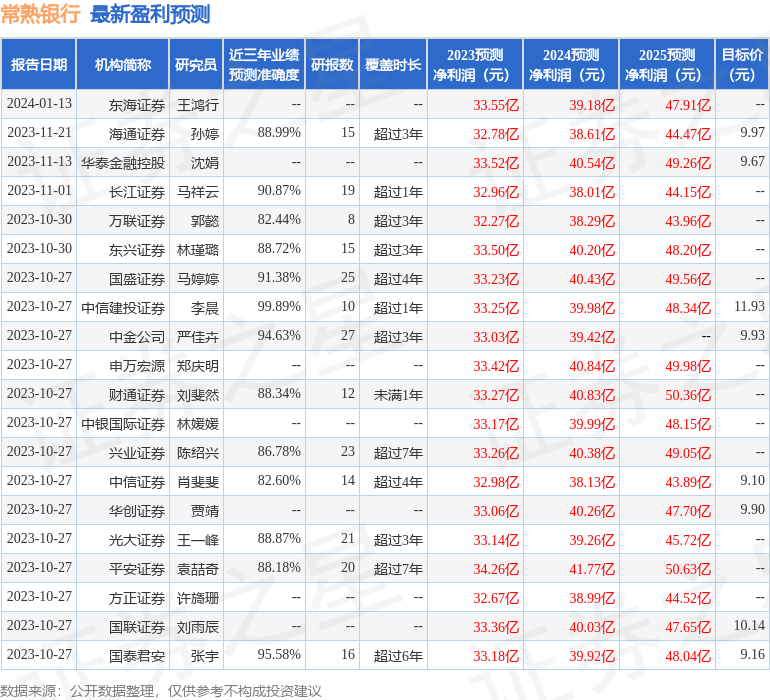Select the 近三年业绩预测准确度 column header
The image size is (770, 700).
coord(264,64)
